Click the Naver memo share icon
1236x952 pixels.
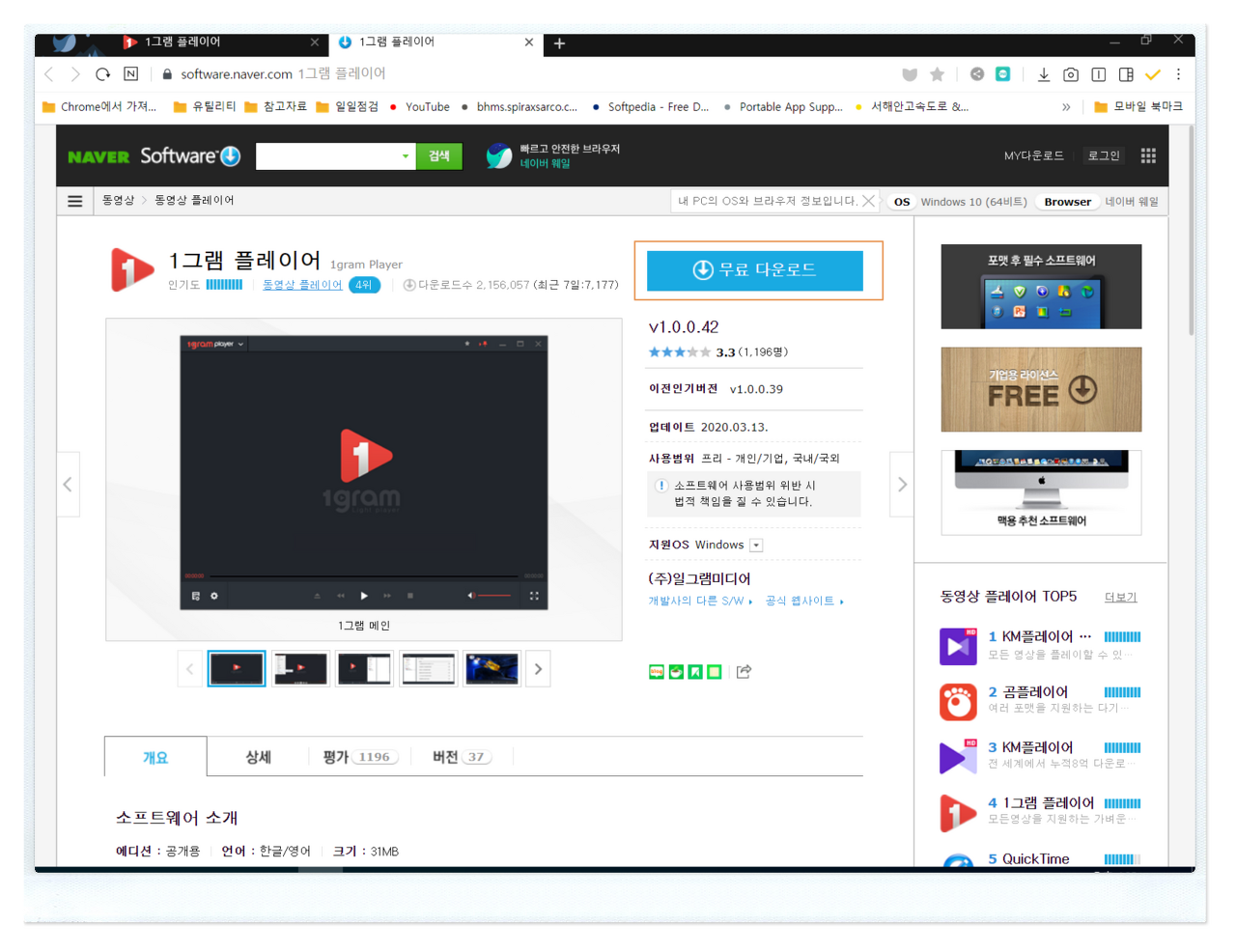(715, 672)
